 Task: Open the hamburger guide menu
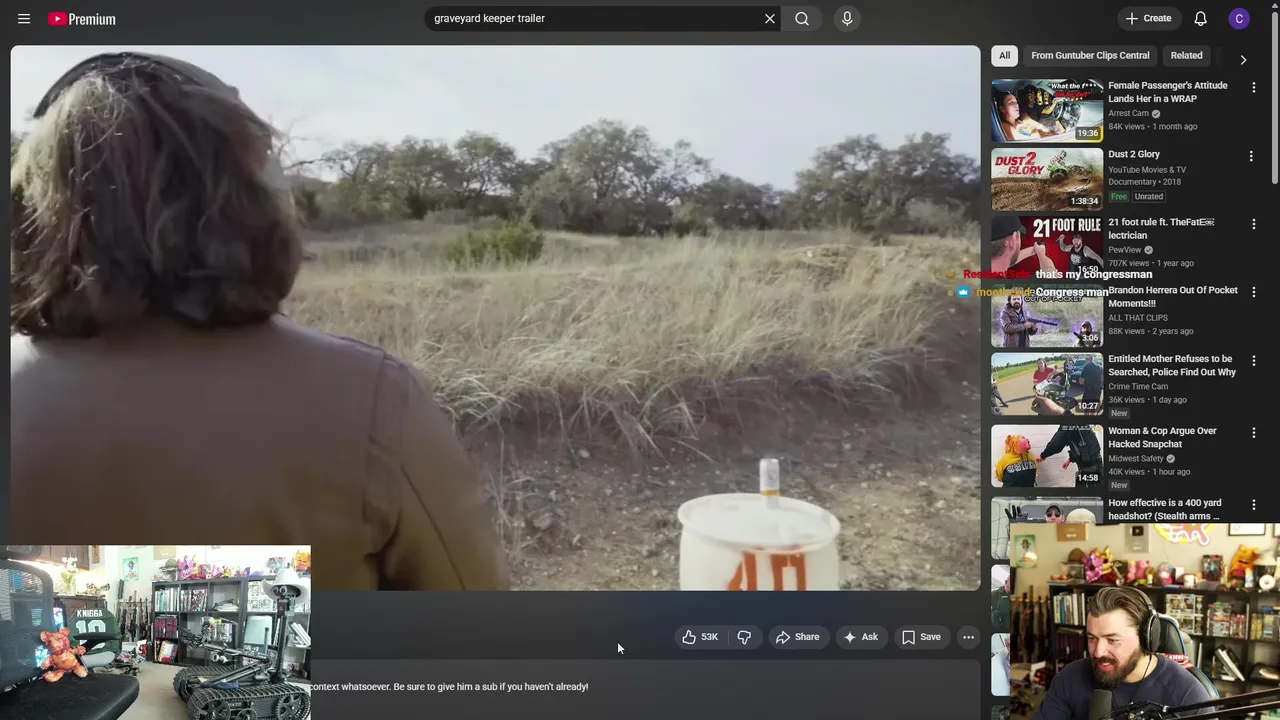click(24, 19)
